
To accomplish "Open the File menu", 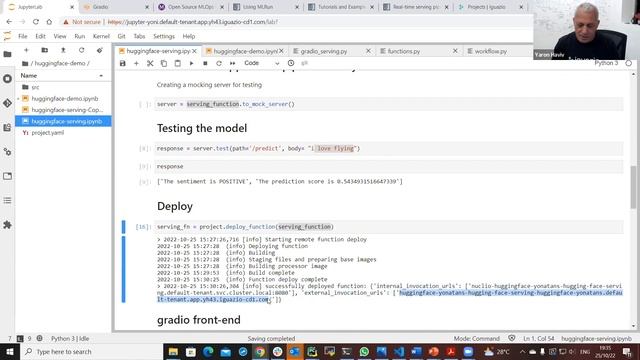I will pyautogui.click(x=23, y=36).
